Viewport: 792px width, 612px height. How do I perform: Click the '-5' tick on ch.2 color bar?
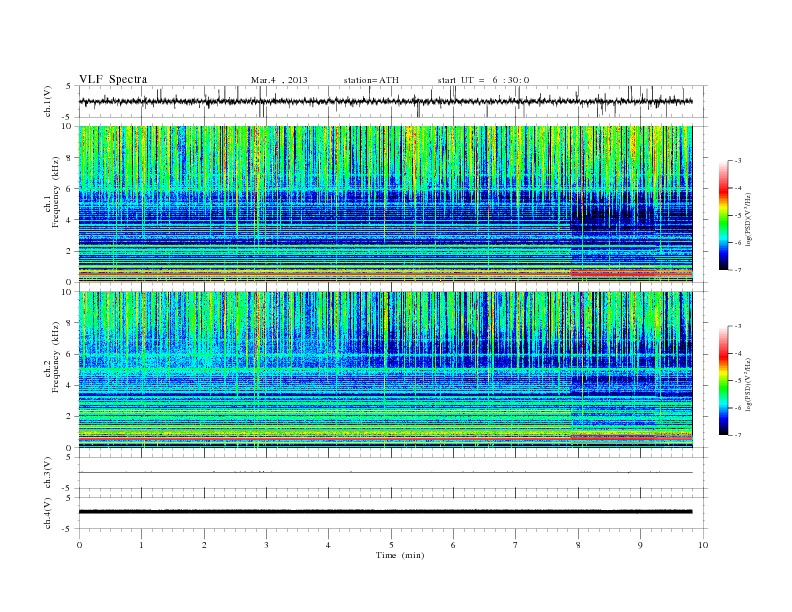737,381
